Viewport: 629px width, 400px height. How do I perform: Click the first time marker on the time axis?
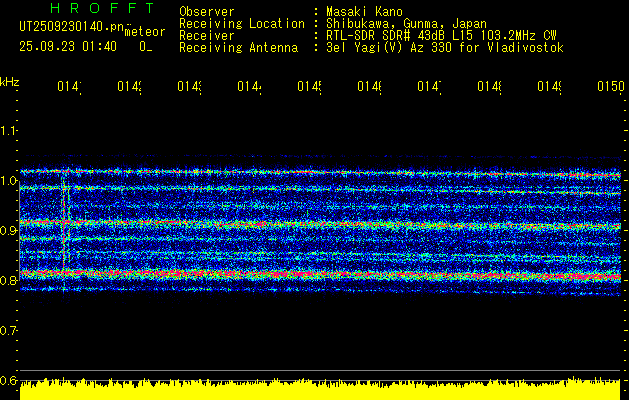(x=68, y=88)
